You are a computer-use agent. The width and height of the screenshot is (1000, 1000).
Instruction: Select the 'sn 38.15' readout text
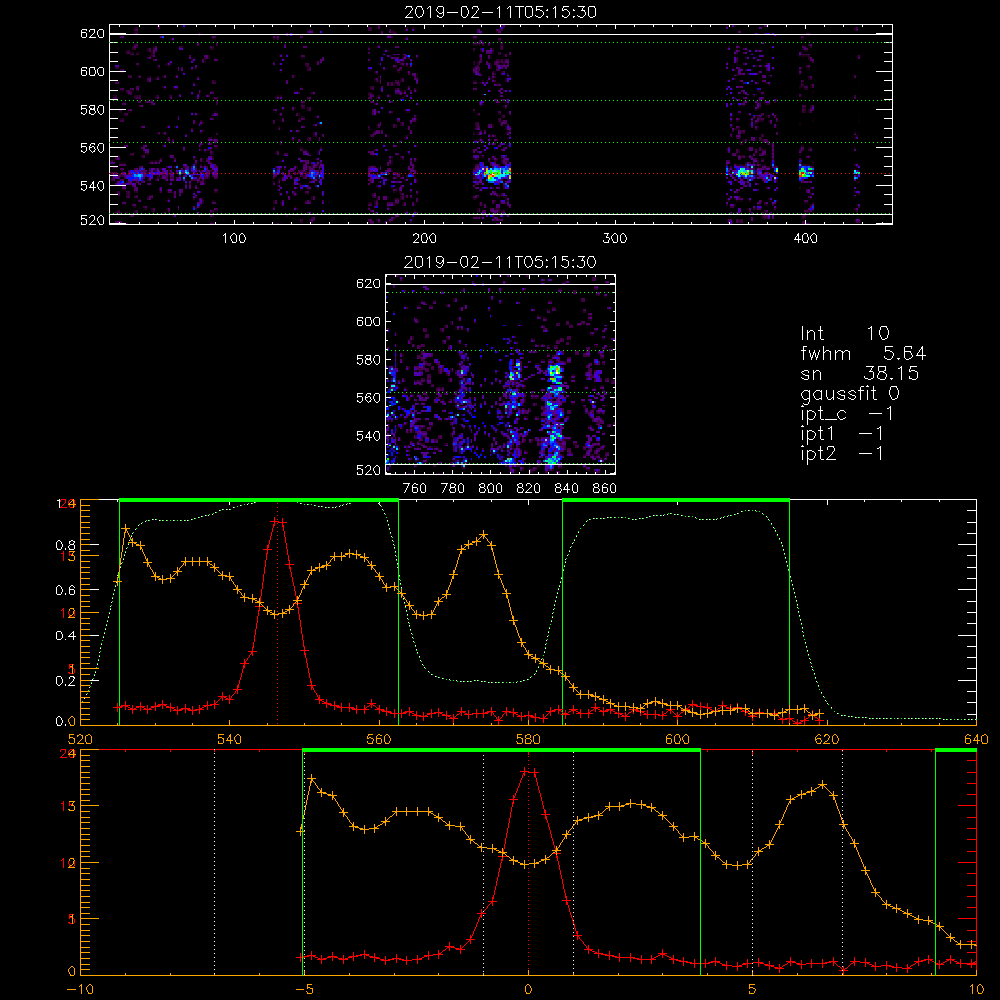[859, 373]
